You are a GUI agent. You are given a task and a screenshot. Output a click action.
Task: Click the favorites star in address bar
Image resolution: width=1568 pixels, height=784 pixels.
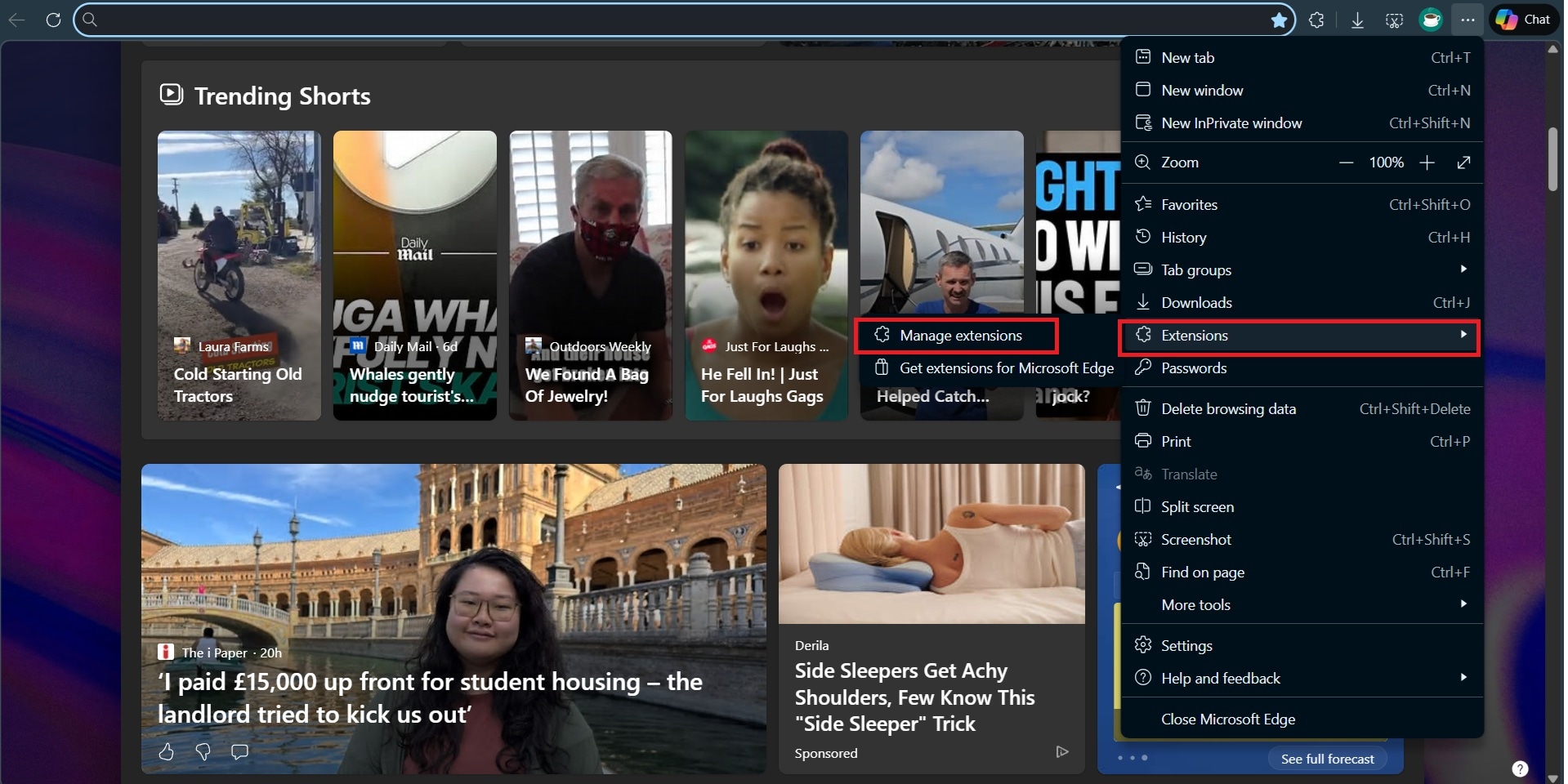(x=1279, y=20)
